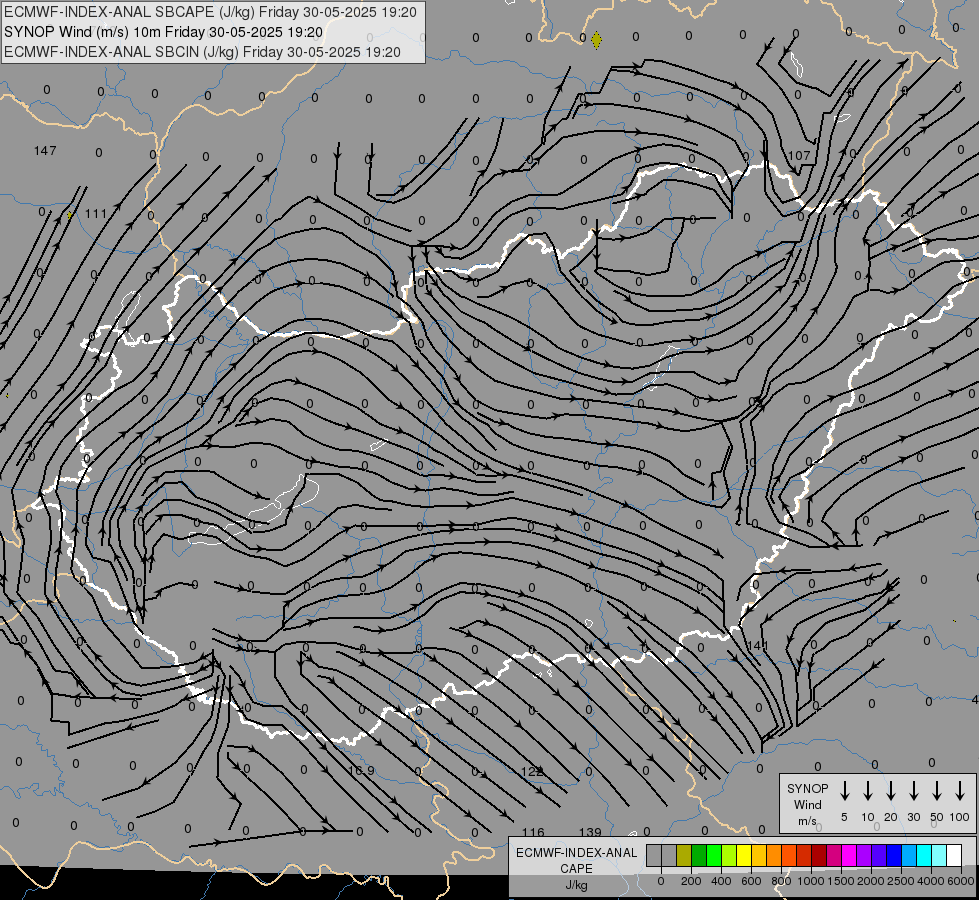Viewport: 979px width, 900px height.
Task: Click the SBCIN title line in the header box
Action: coord(202,52)
